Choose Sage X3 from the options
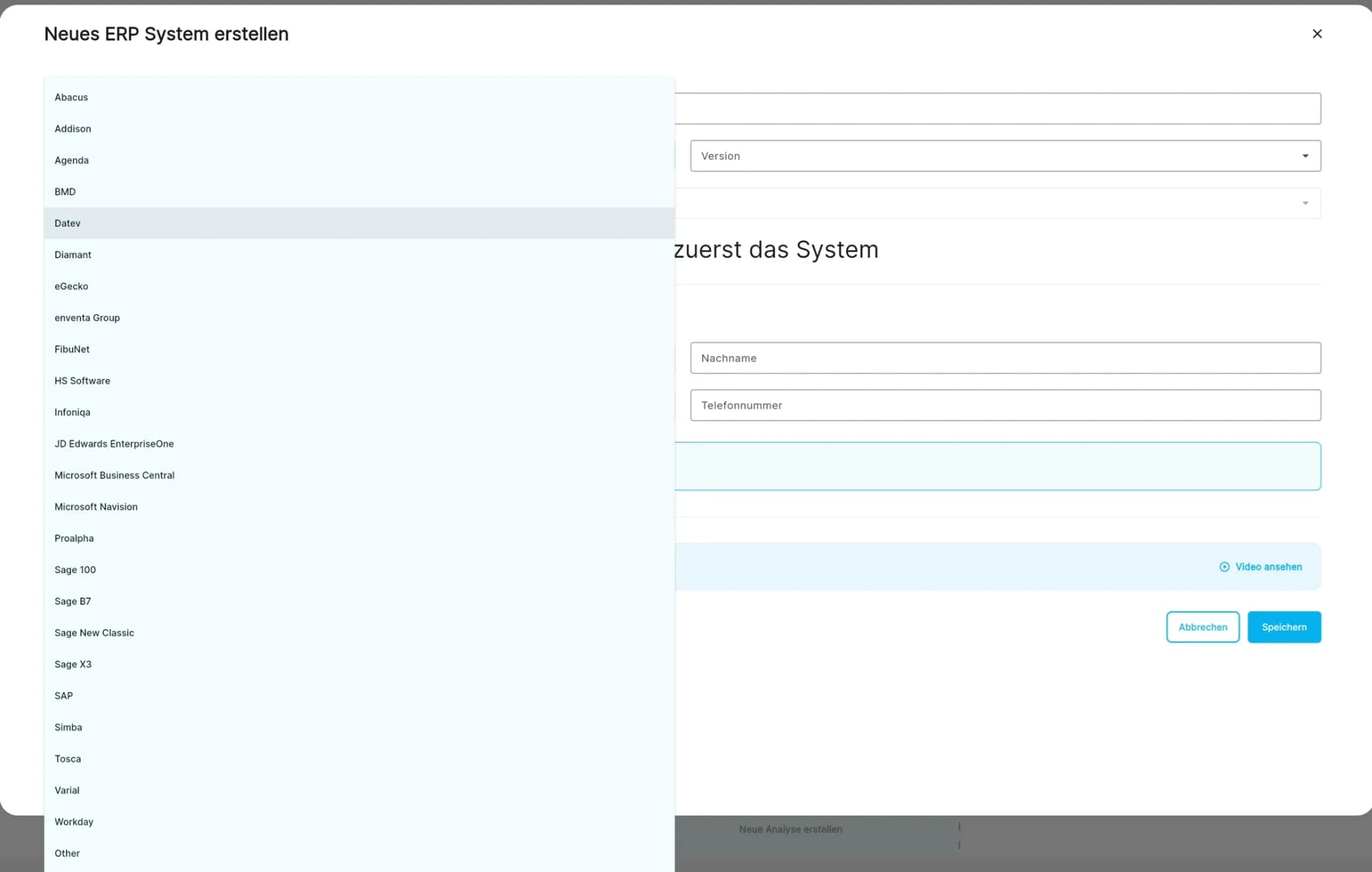 click(x=359, y=663)
